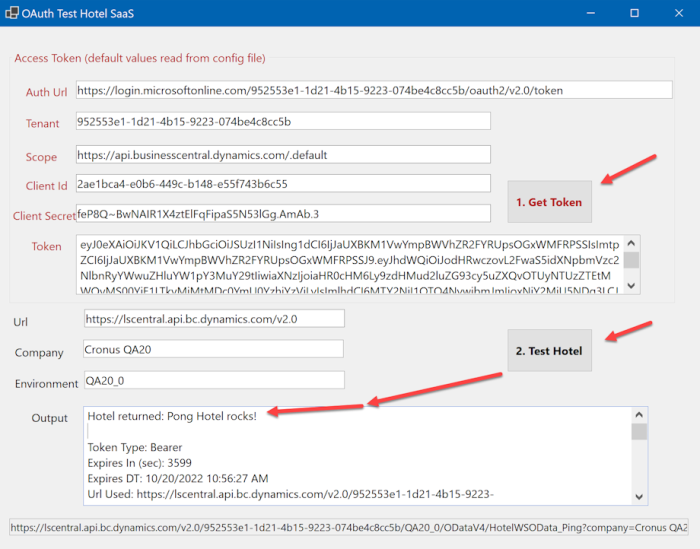Focus the Client Secret field
The image size is (700, 549).
click(283, 214)
